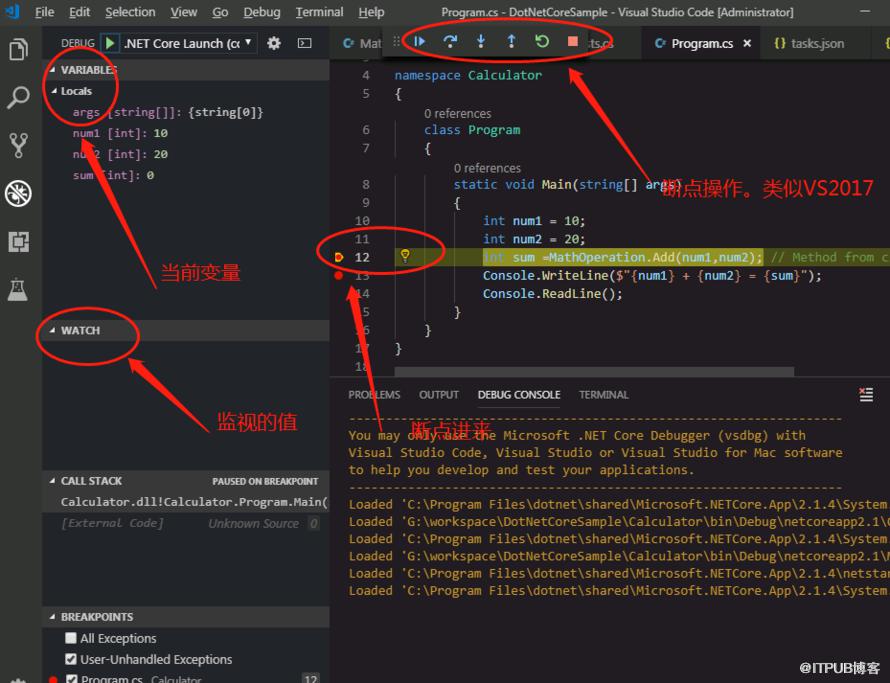Open the Extensions view in activity bar
The height and width of the screenshot is (683, 890).
(18, 242)
